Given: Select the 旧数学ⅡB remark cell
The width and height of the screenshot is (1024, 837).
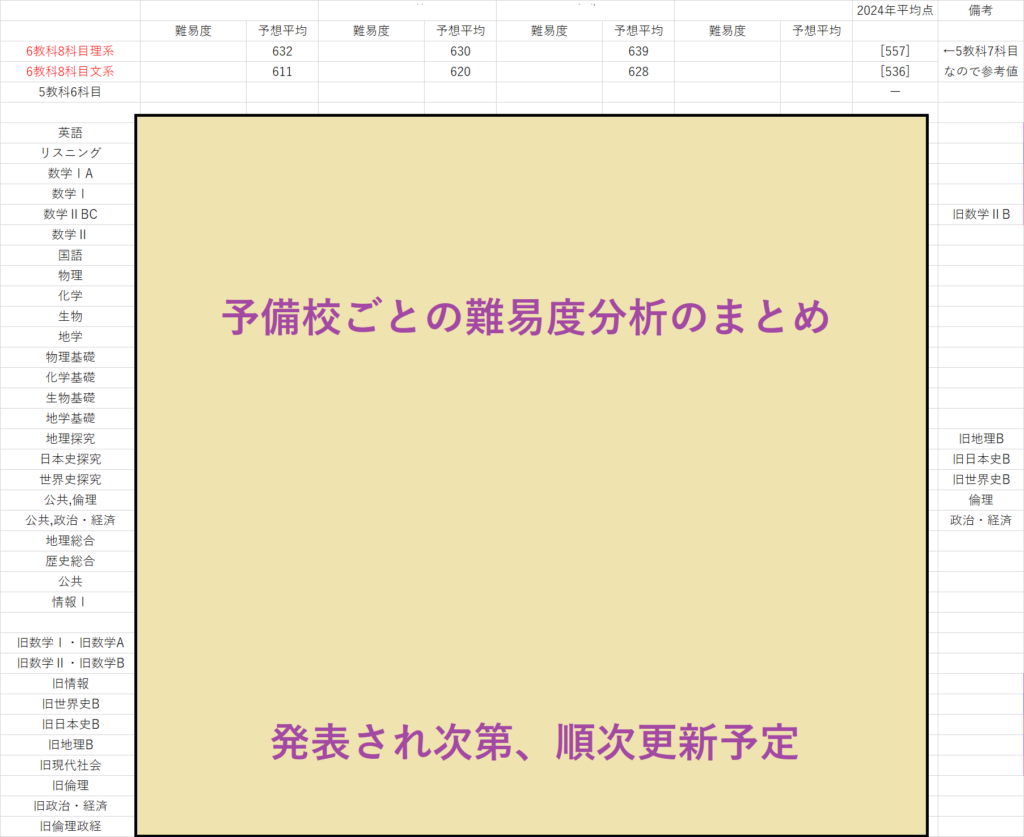Looking at the screenshot, I should tap(983, 213).
